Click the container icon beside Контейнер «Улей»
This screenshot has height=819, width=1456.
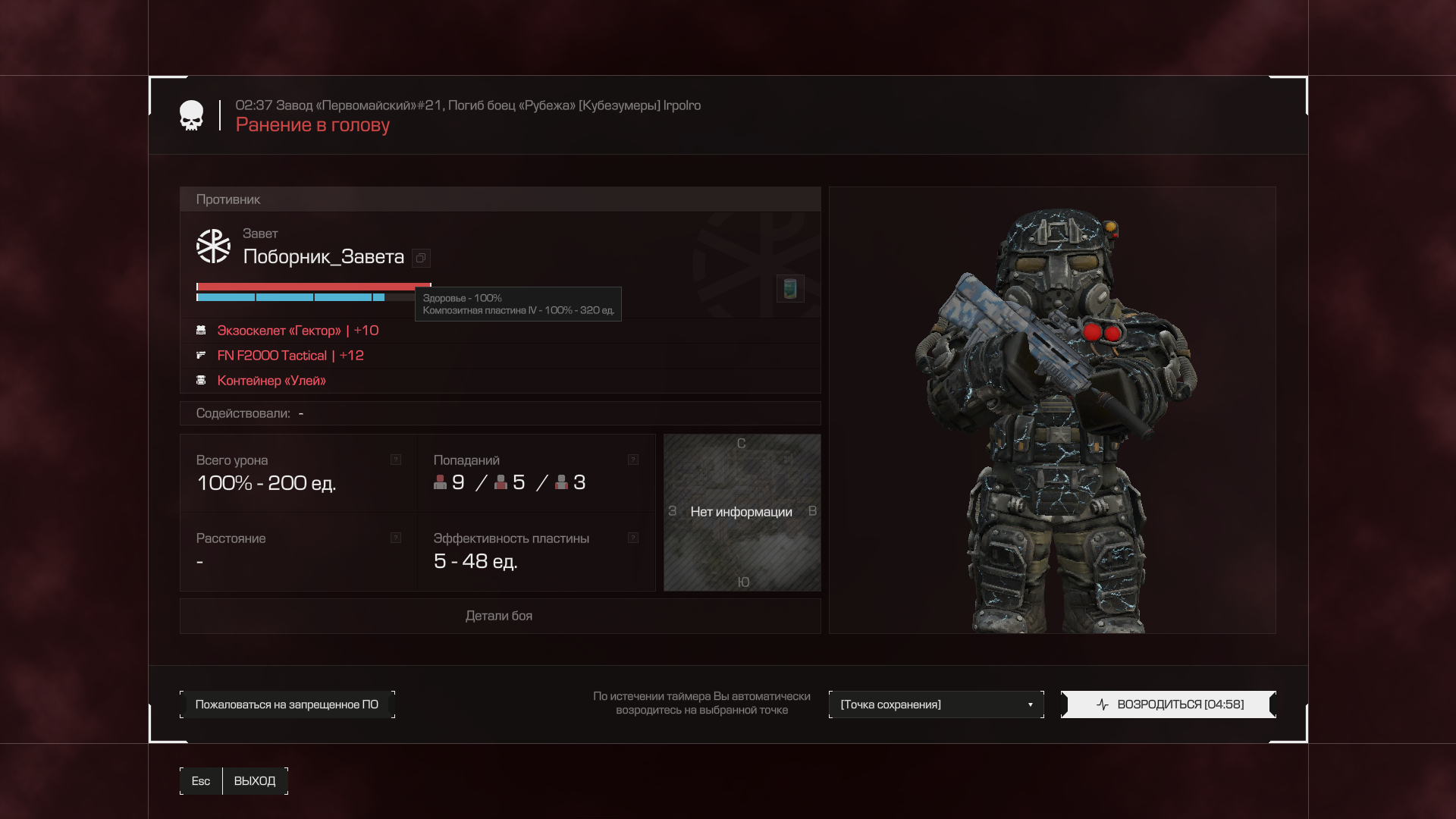(x=201, y=381)
